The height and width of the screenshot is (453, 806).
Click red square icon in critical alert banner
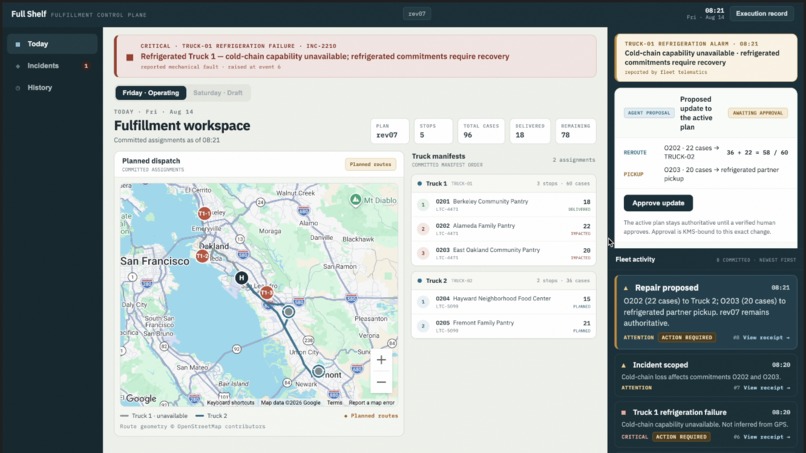[x=130, y=57]
